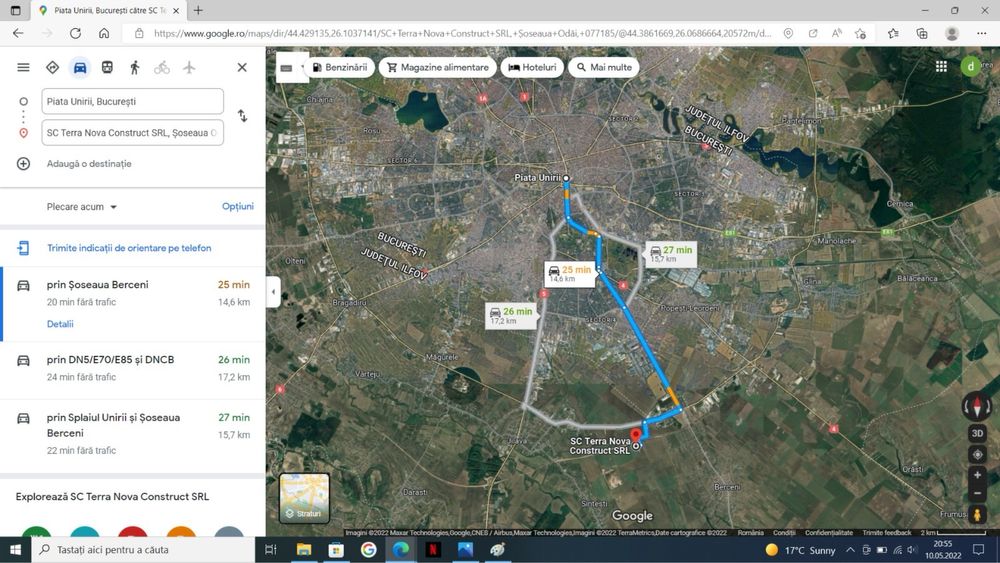Reset the map compass orientation
Viewport: 1000px width, 563px height.
pyautogui.click(x=977, y=406)
